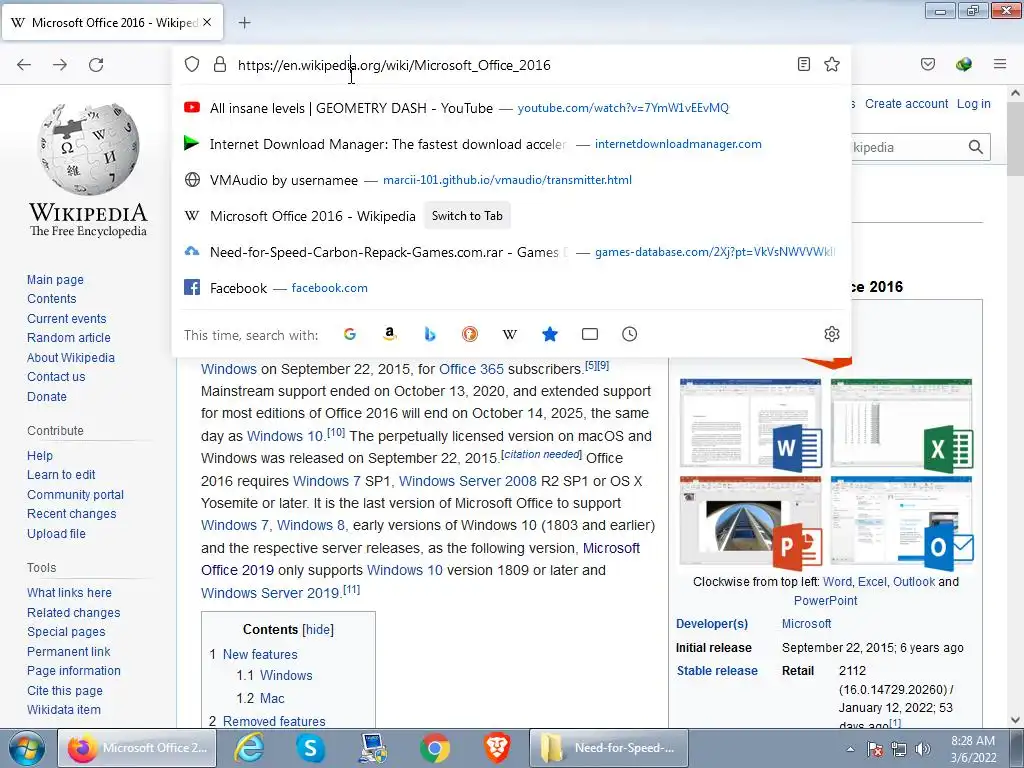Open the Donate link

click(x=47, y=396)
